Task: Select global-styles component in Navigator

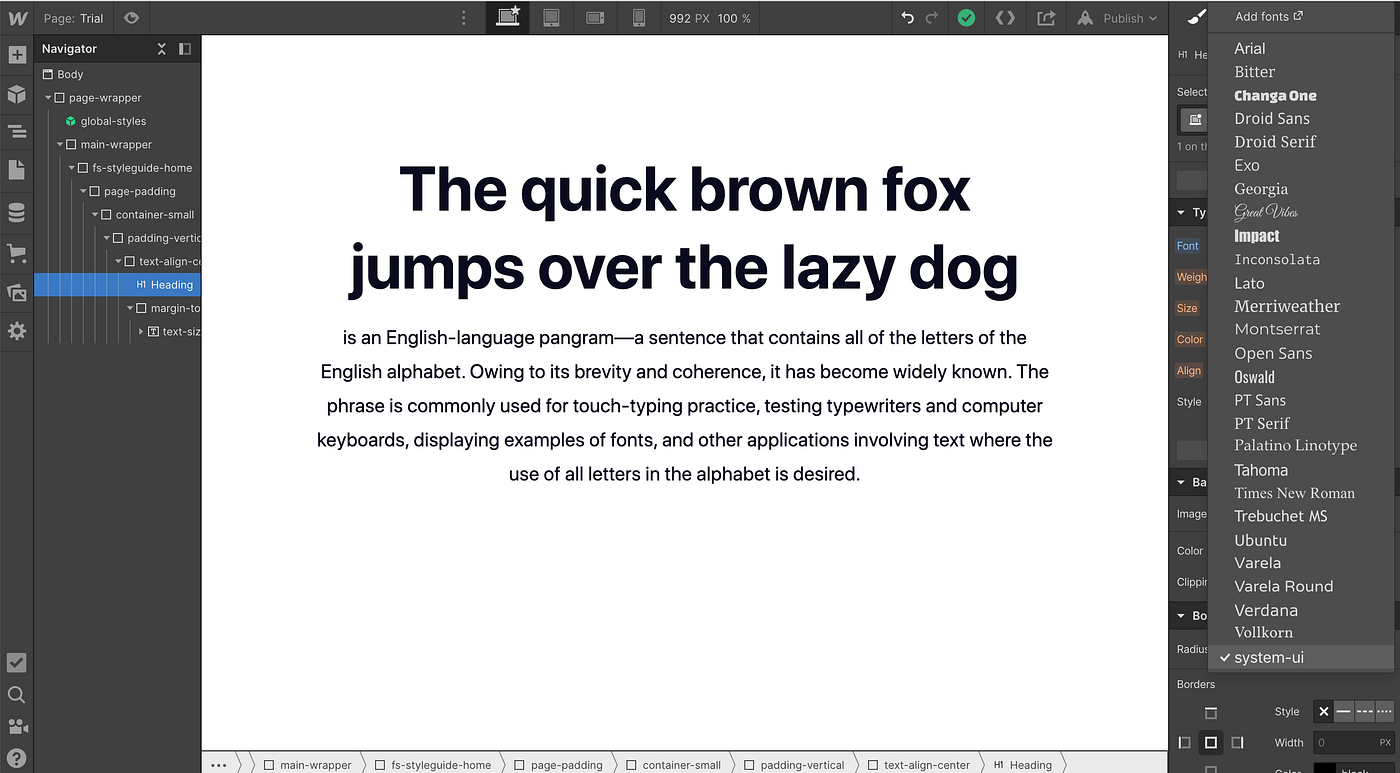Action: (105, 121)
